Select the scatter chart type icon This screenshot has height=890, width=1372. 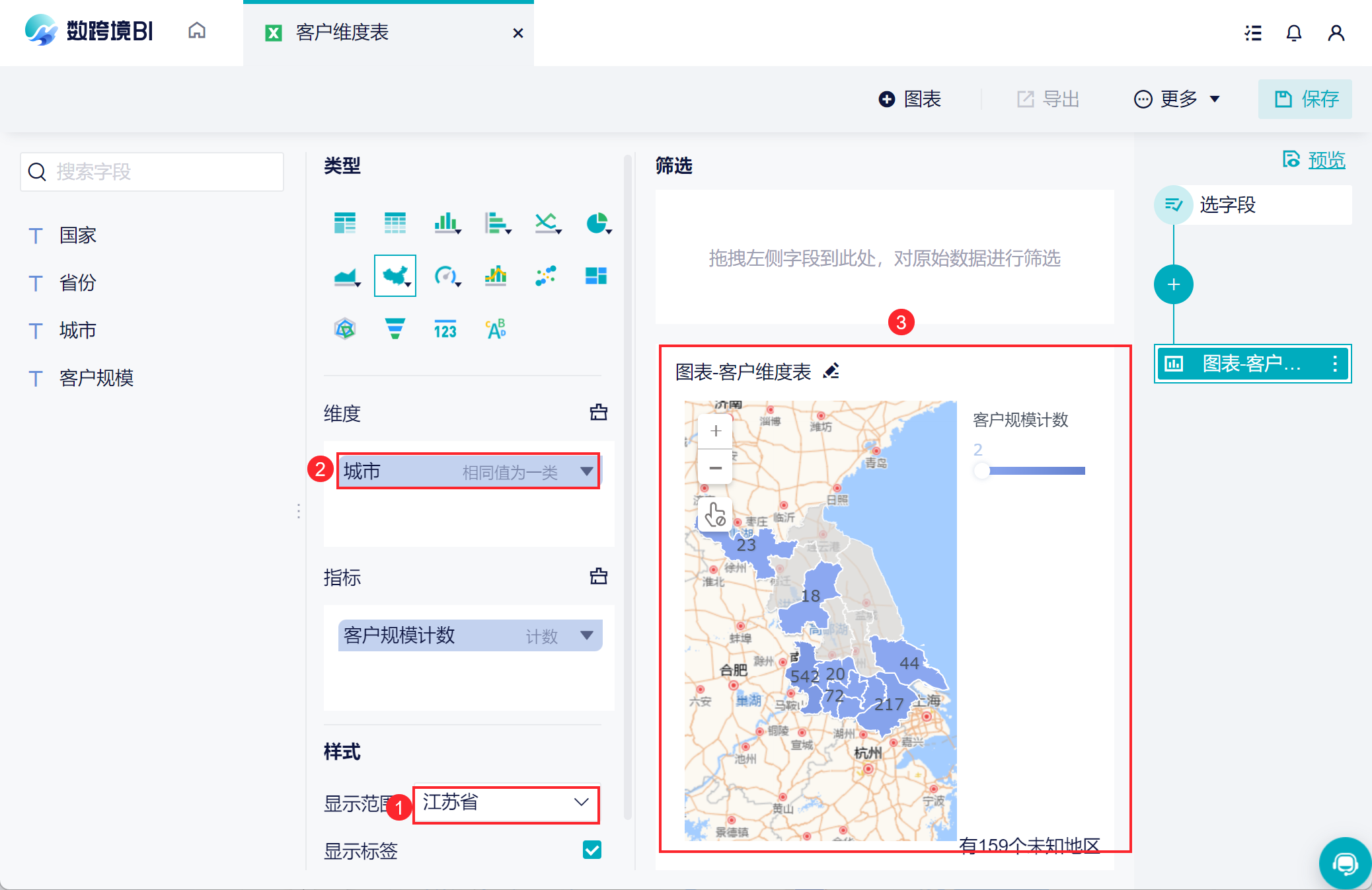(546, 275)
